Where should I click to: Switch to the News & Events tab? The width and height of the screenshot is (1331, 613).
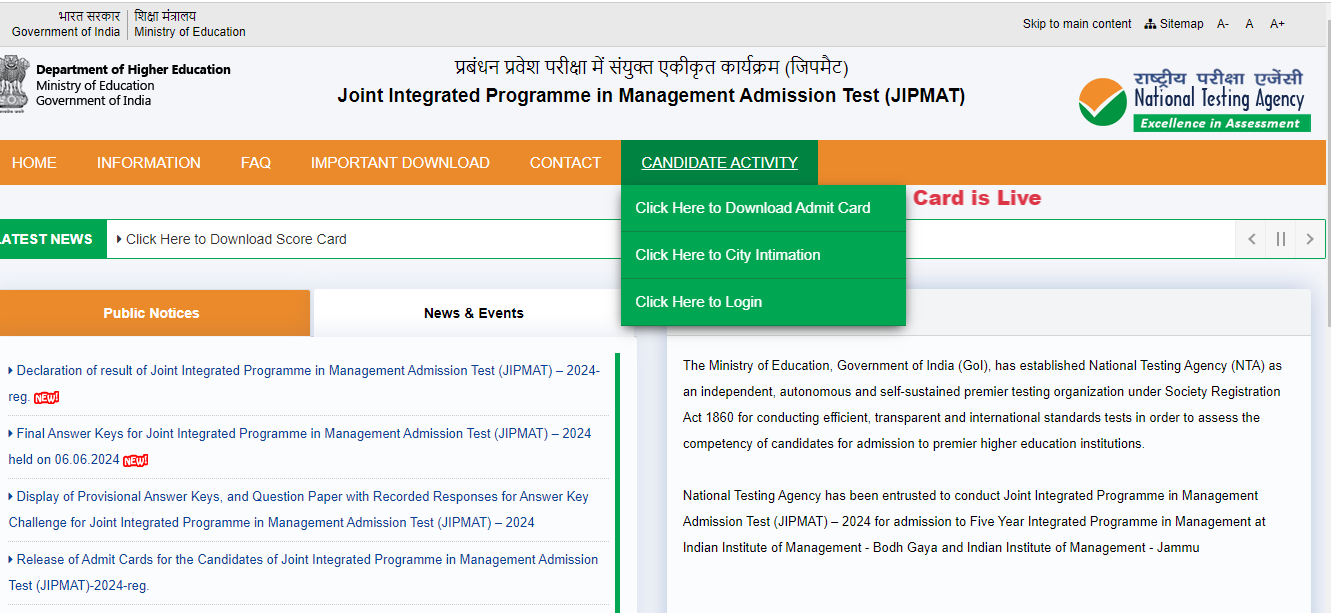[x=473, y=313]
